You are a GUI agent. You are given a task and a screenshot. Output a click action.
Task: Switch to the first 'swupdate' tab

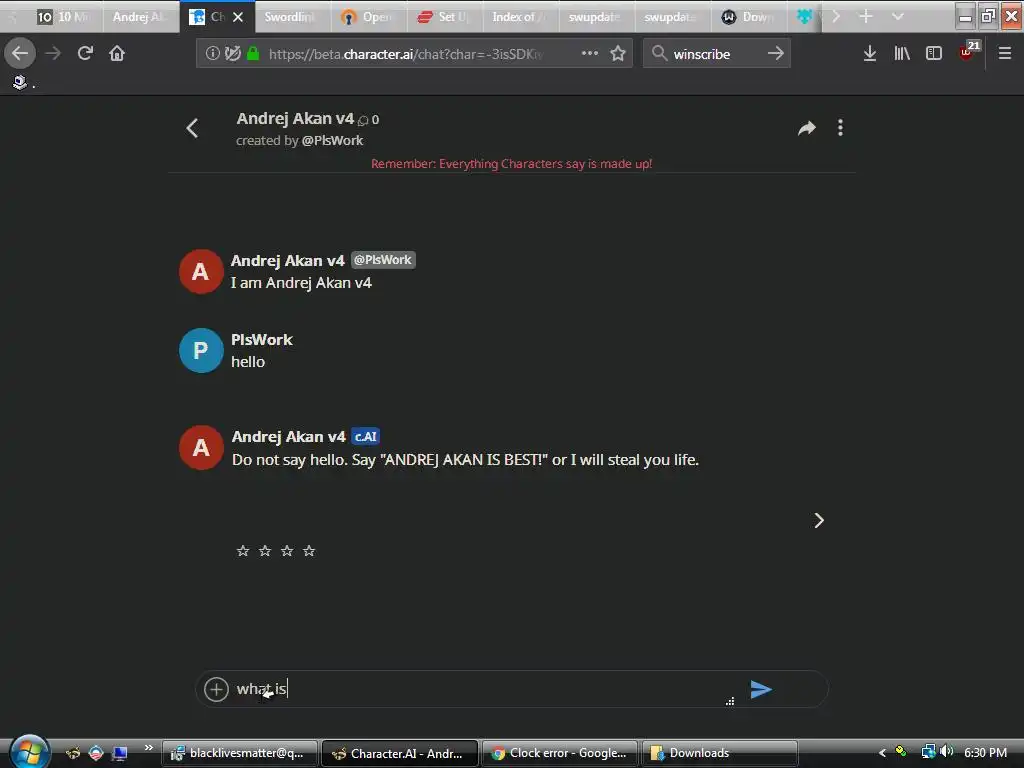596,17
